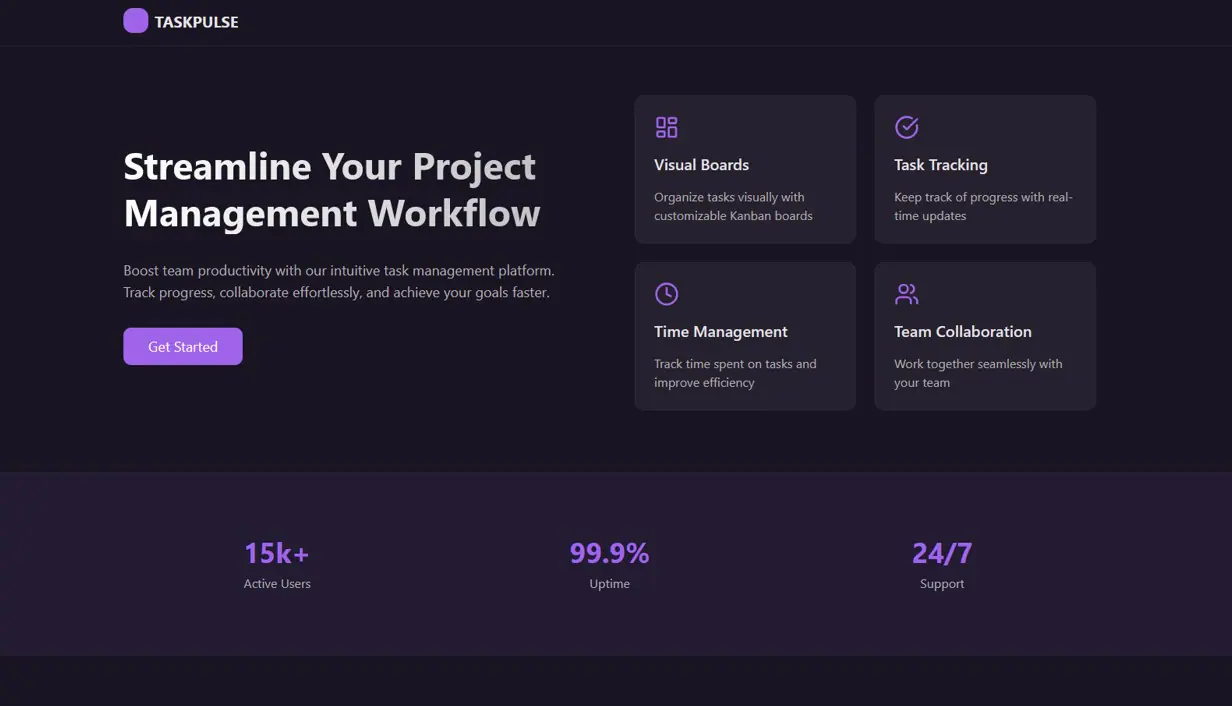This screenshot has width=1232, height=706.
Task: Click the Support label
Action: (942, 584)
